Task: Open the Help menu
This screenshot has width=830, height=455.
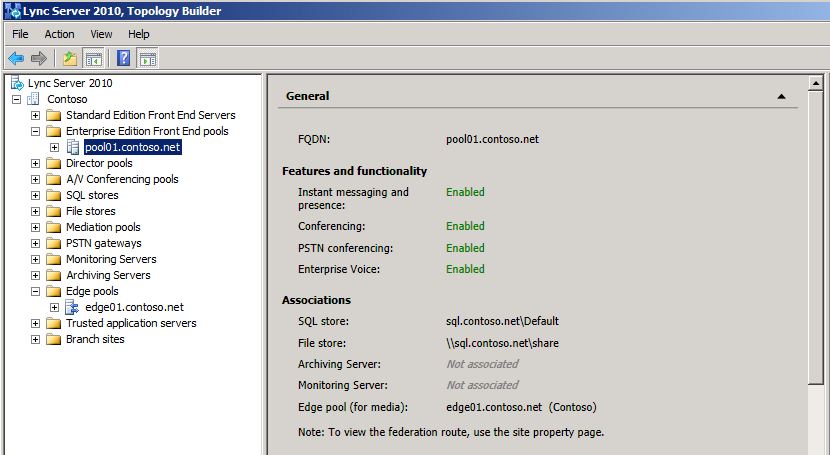Action: [x=139, y=34]
